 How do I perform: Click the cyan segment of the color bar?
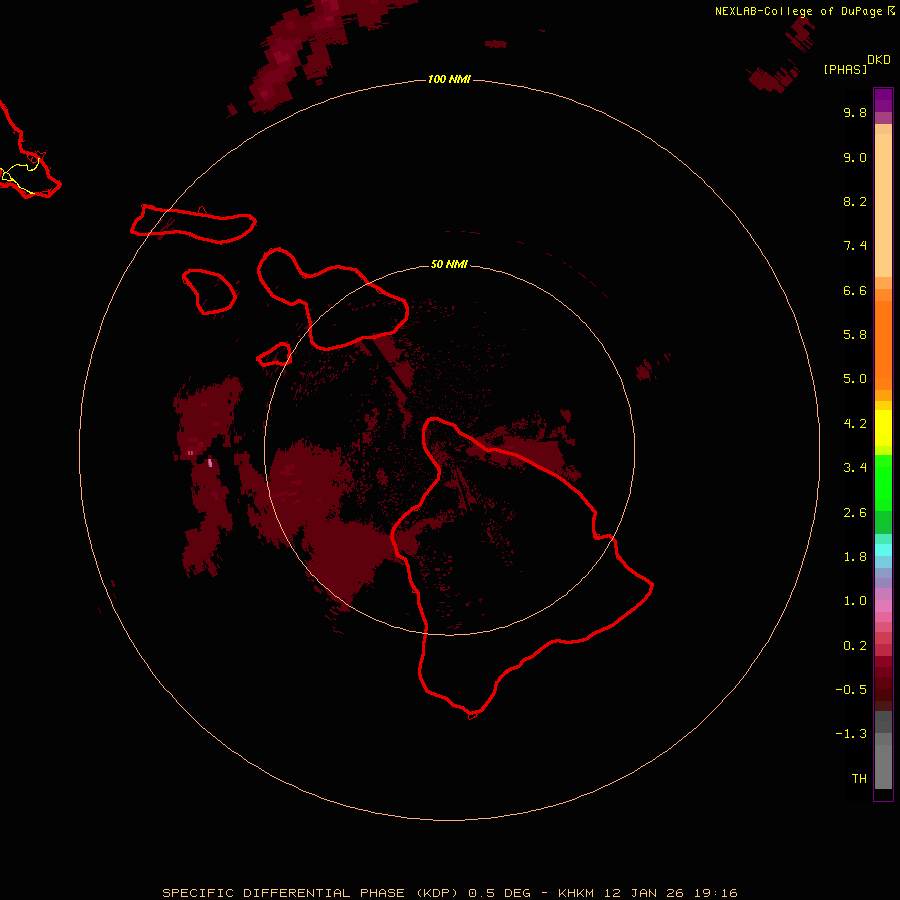click(x=883, y=550)
